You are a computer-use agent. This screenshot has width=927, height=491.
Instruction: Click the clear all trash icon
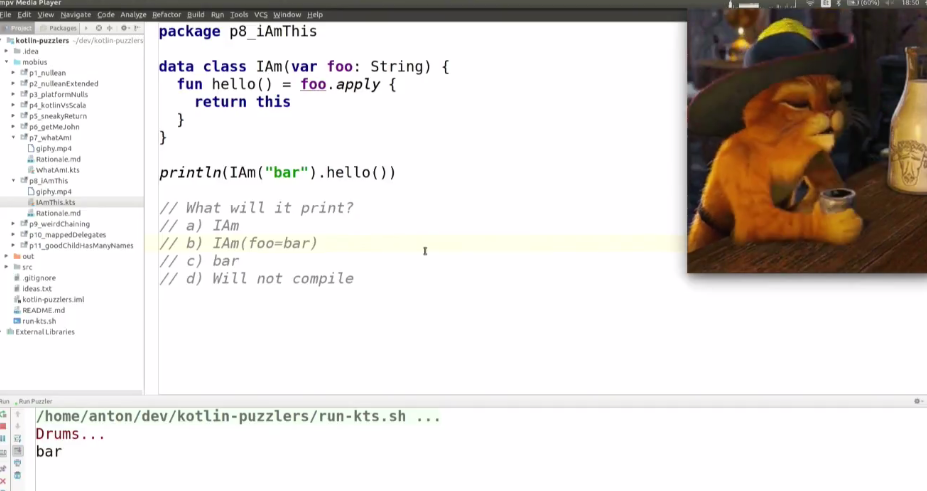[18, 476]
